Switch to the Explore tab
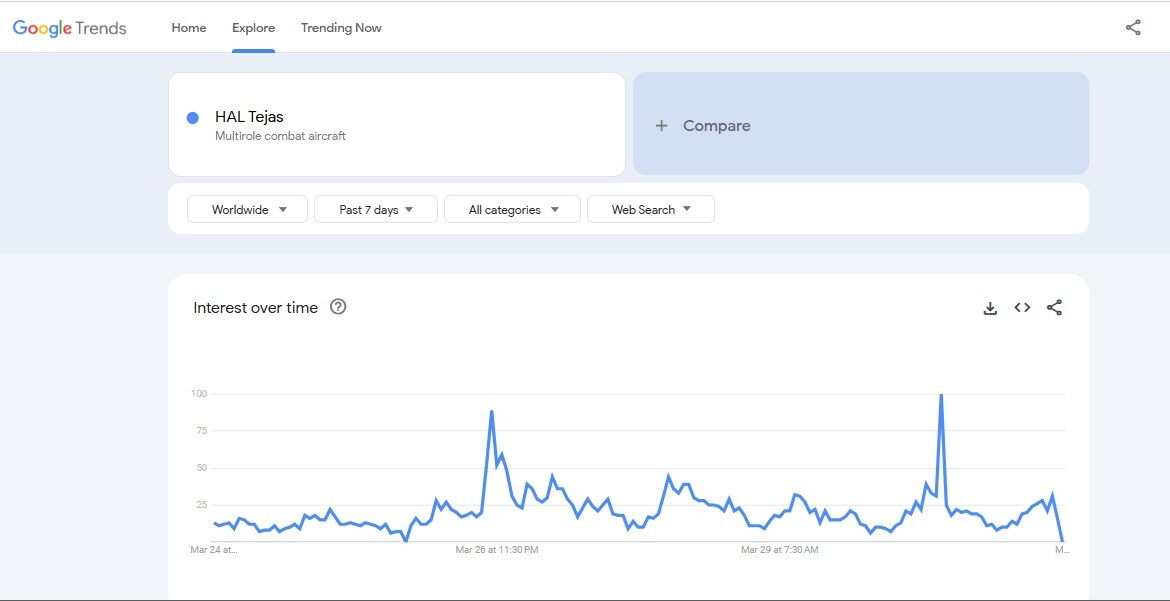1170x601 pixels. pos(253,28)
